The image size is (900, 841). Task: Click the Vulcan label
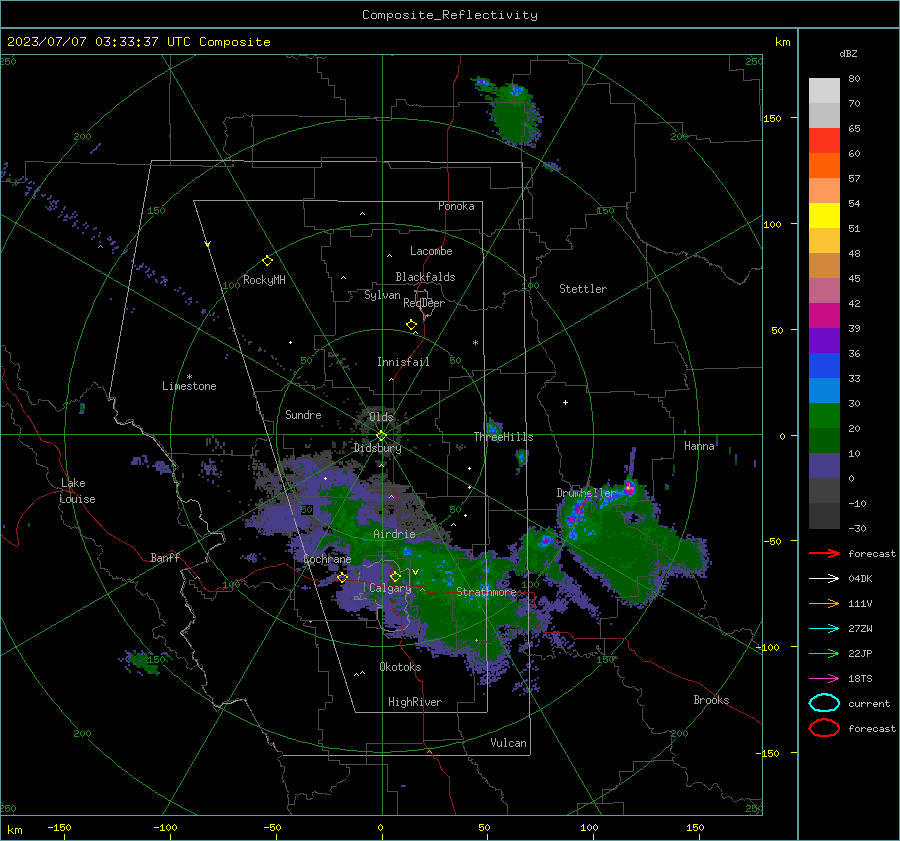509,743
